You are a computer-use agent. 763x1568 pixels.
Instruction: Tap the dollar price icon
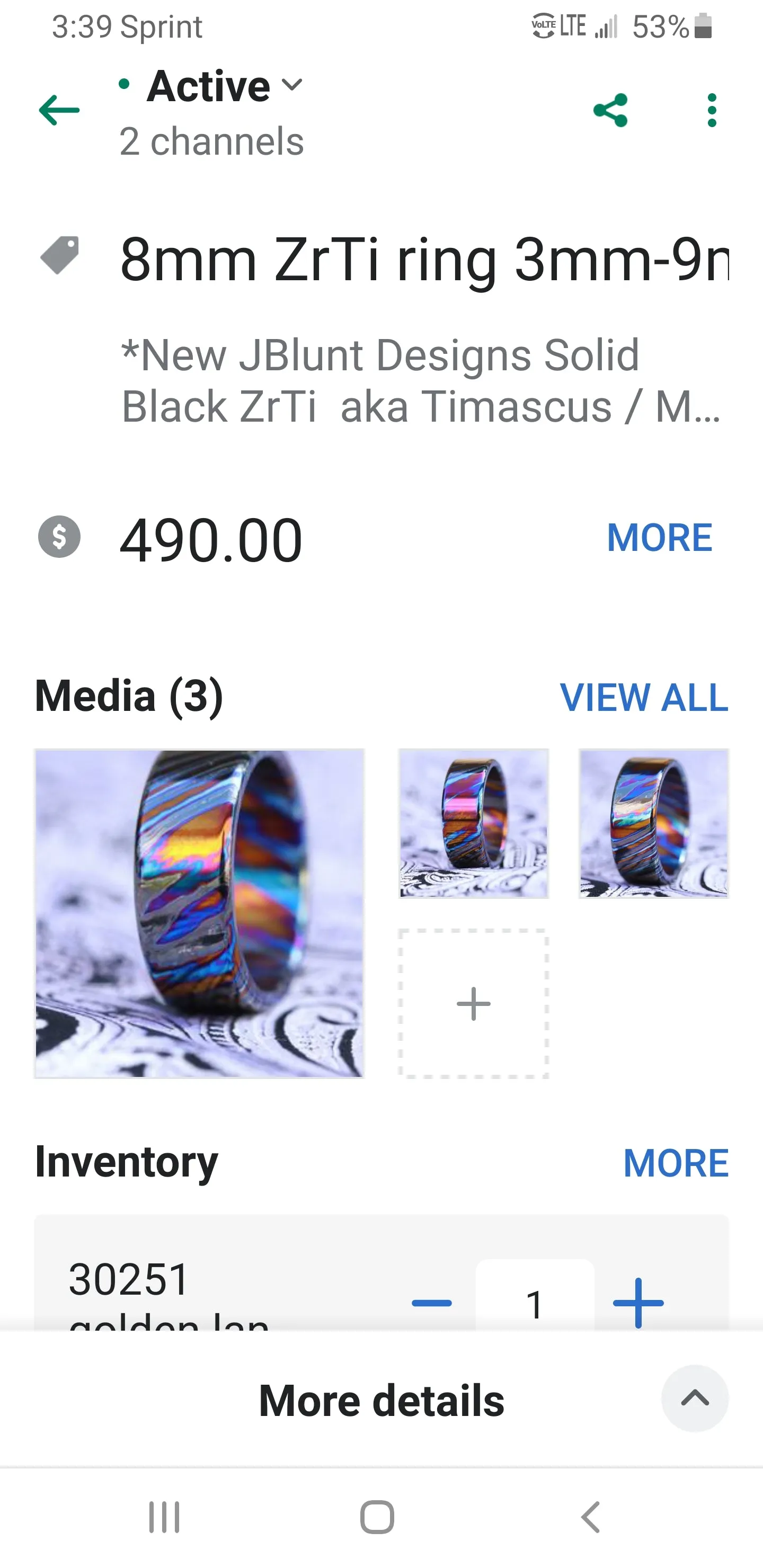pos(59,536)
